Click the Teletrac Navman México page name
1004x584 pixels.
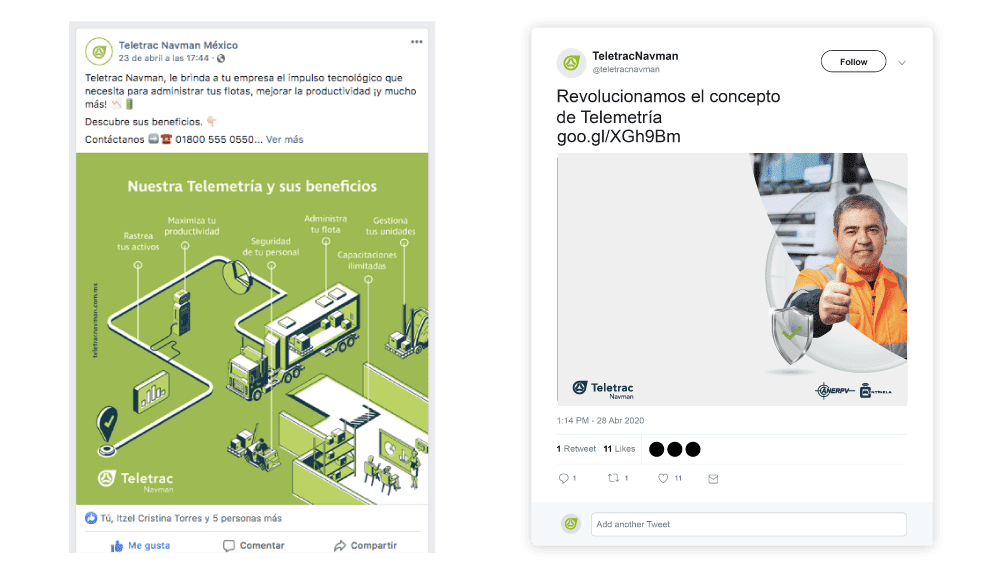click(x=178, y=45)
